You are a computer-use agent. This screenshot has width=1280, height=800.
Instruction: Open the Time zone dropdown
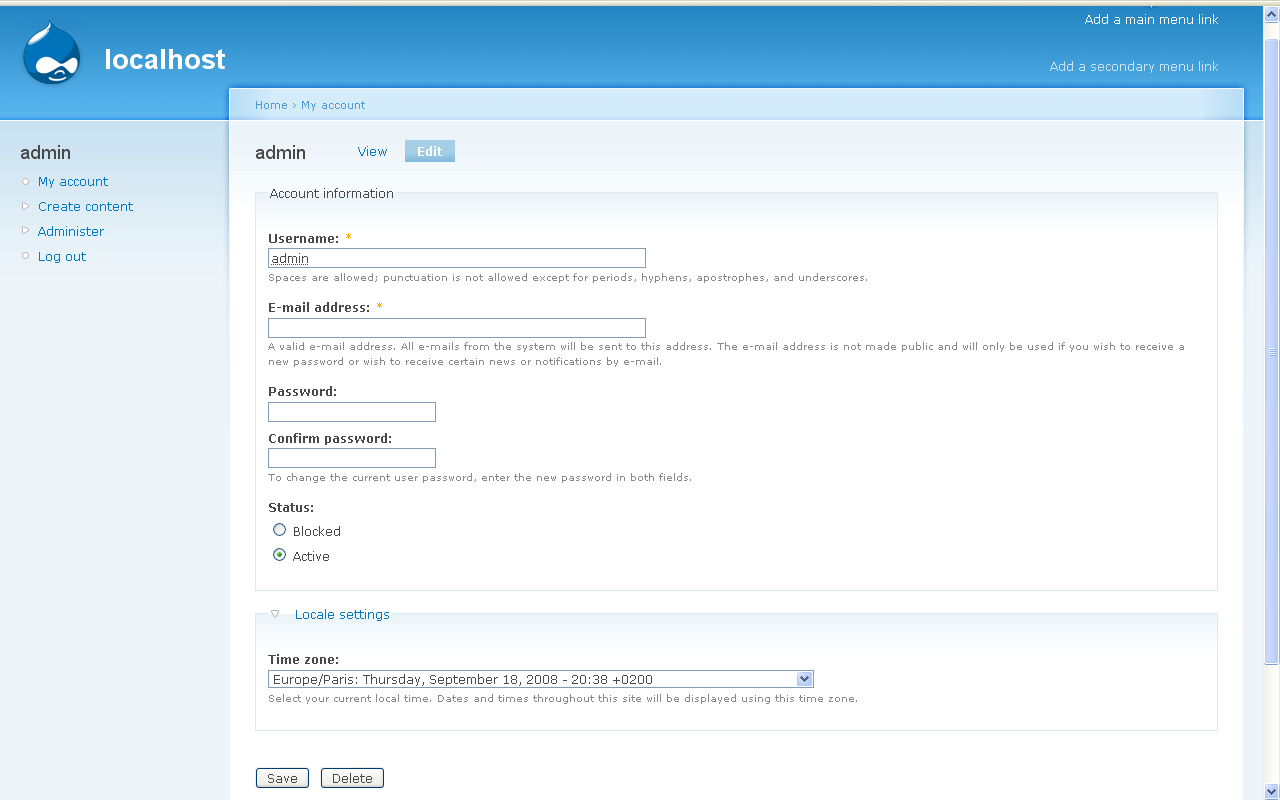541,679
